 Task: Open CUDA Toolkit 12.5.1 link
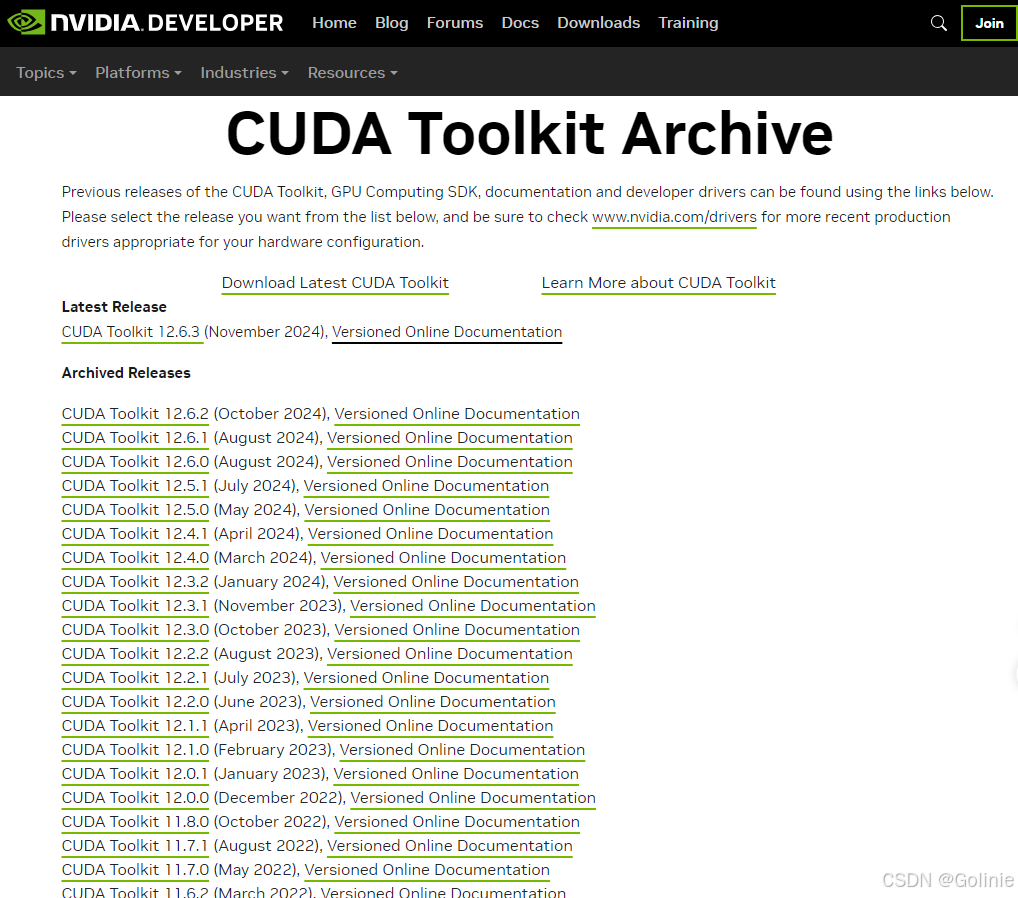point(135,486)
